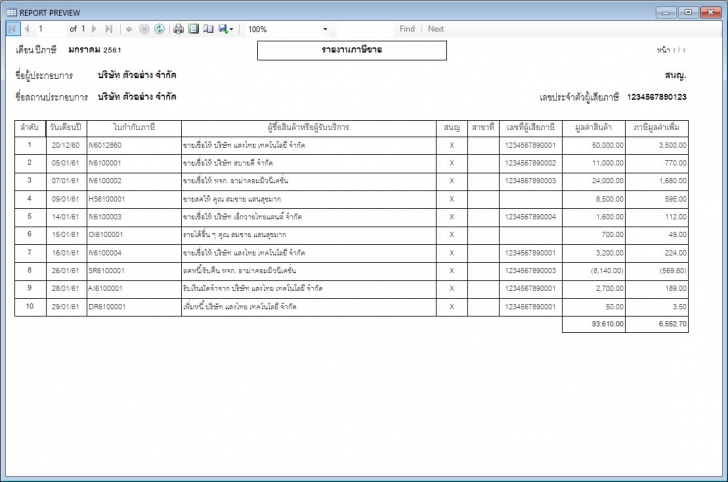
Task: Click date cell 26/01/61
Action: [65, 271]
